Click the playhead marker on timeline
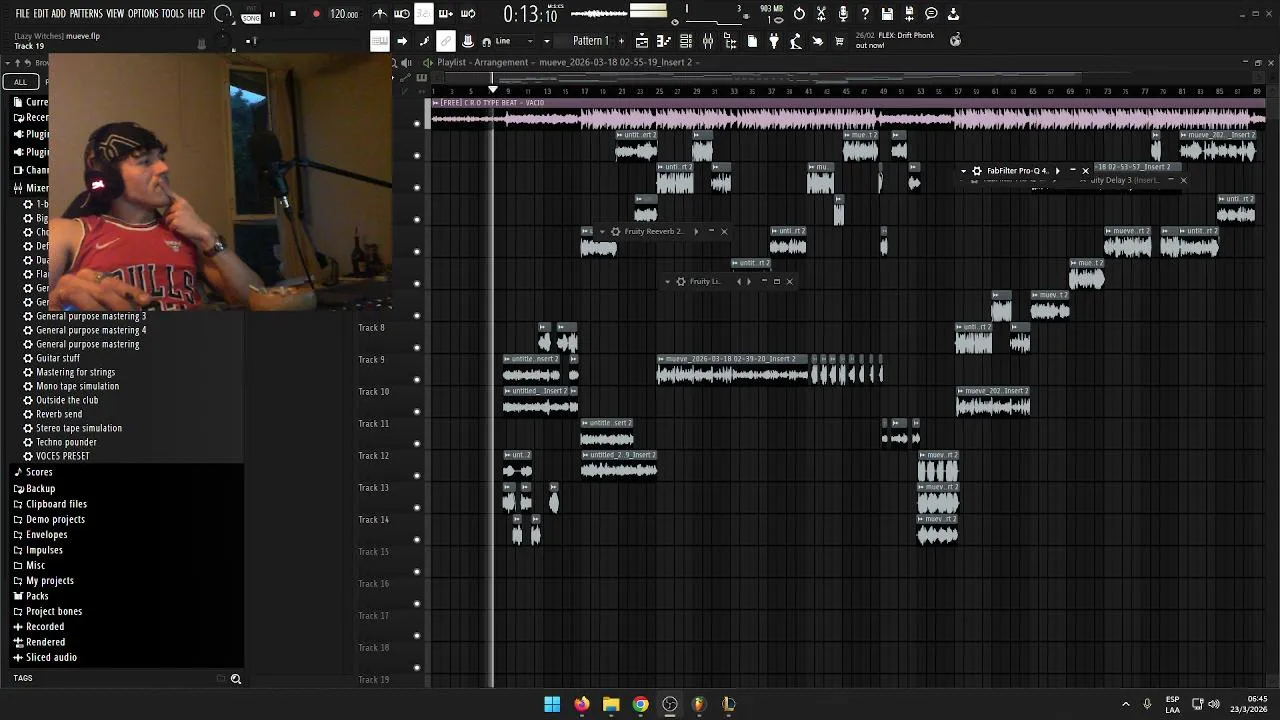 click(493, 91)
